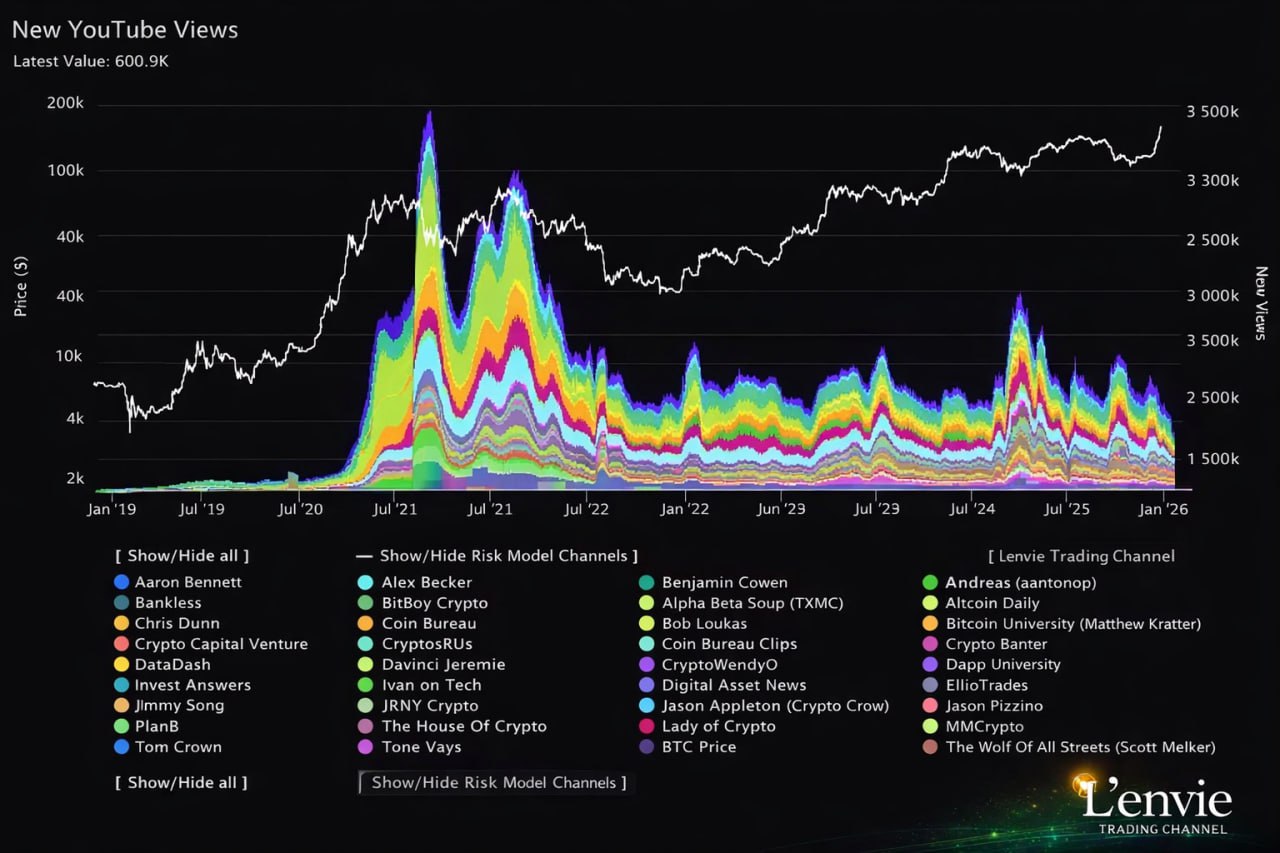The image size is (1280, 853).
Task: Click the bottom Show/Hide all button
Action: (181, 783)
